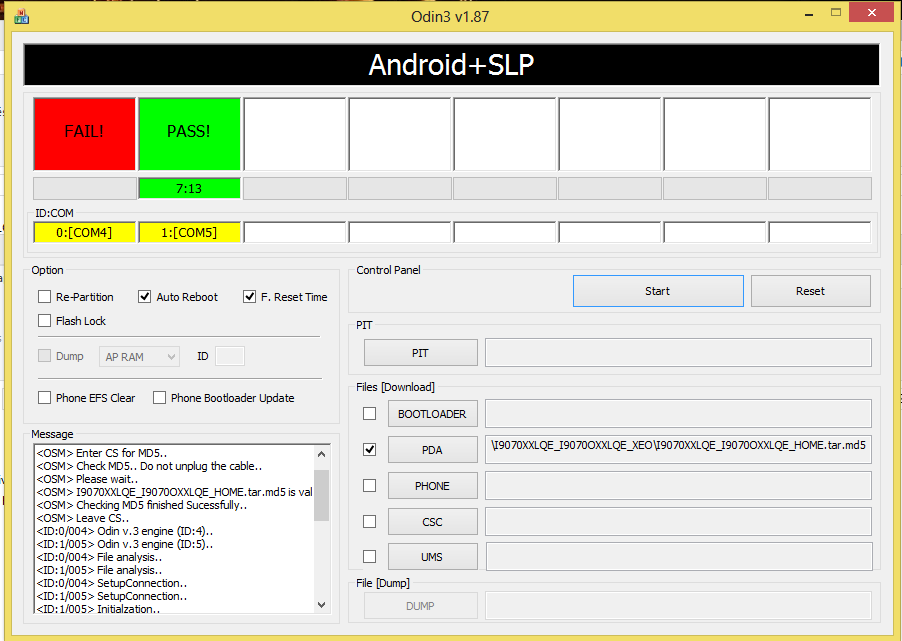Browse for a PHONE file
The image size is (902, 641).
pos(433,486)
